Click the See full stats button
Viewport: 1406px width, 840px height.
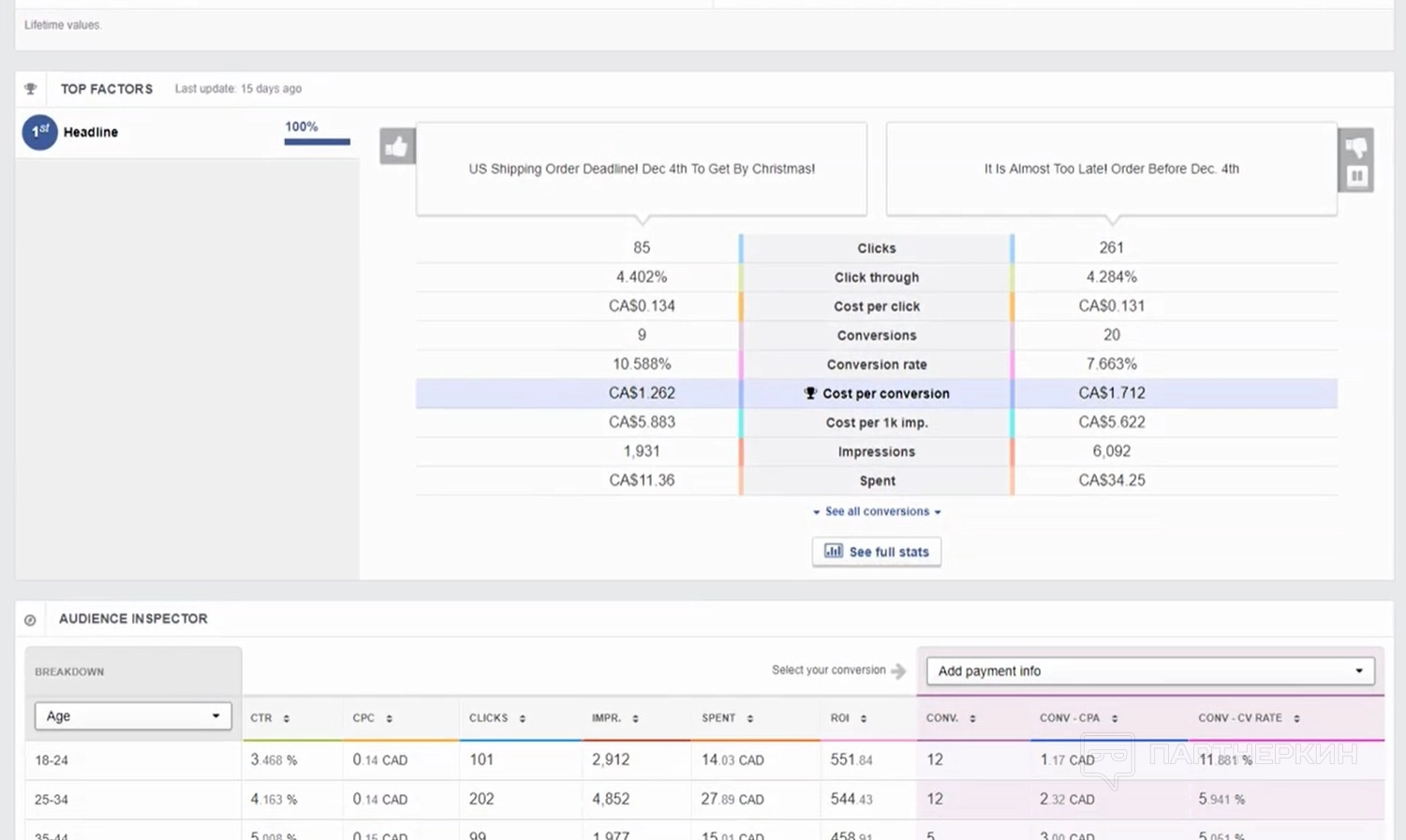[877, 552]
